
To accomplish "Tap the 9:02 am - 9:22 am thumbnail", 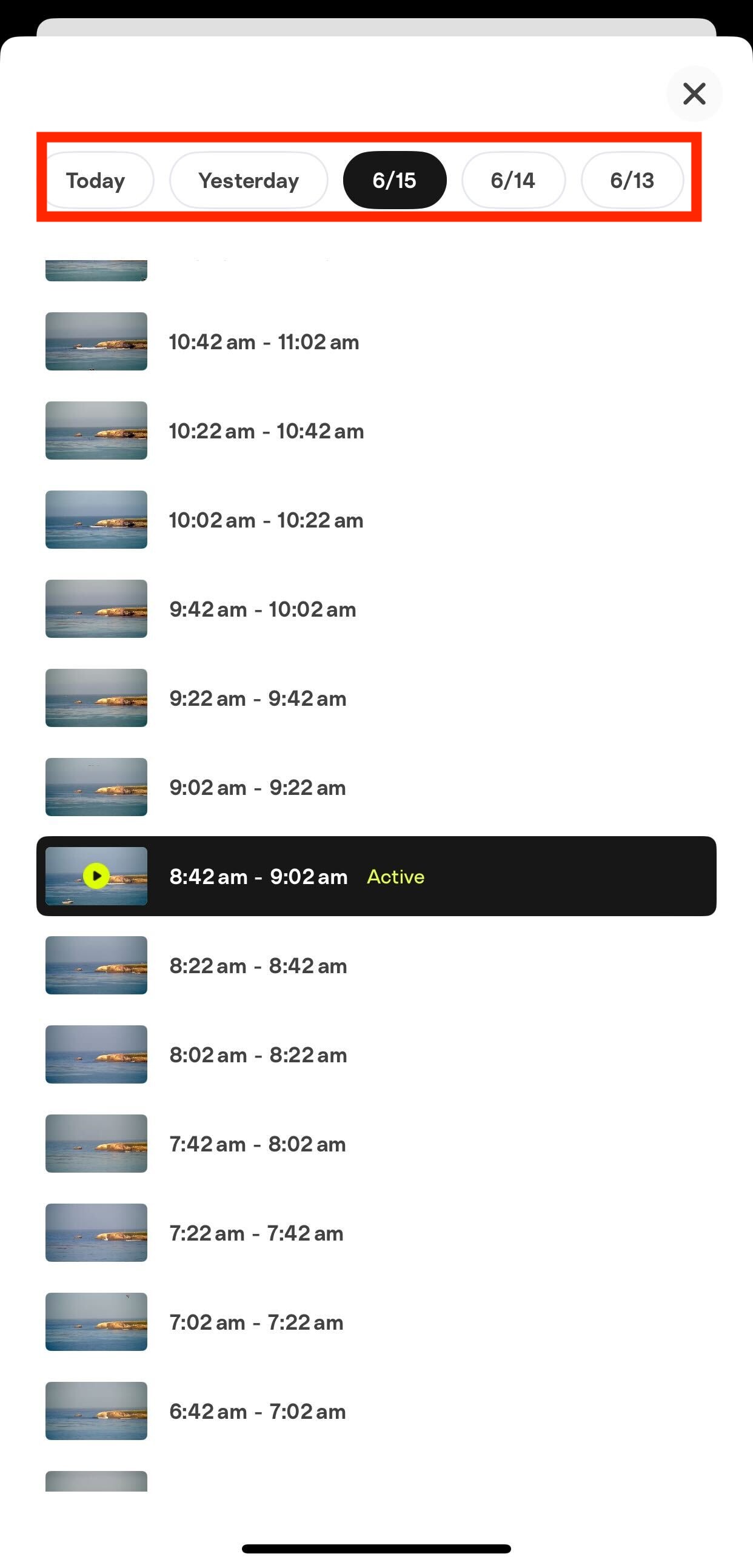I will [x=96, y=787].
